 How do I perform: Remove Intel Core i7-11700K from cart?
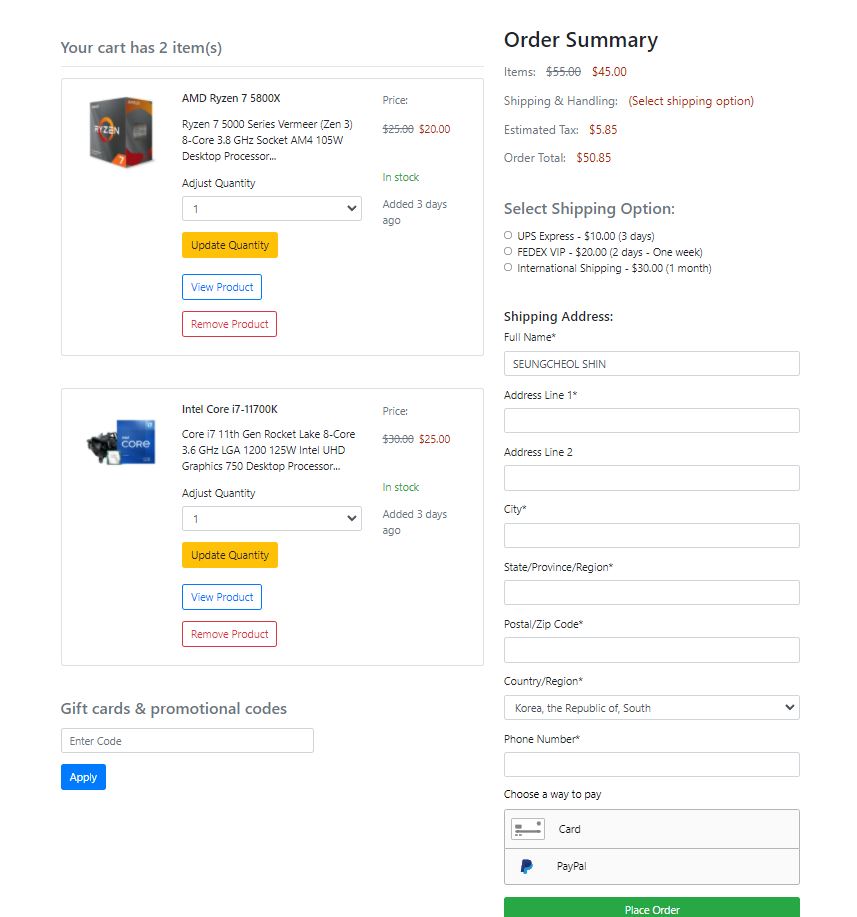229,634
